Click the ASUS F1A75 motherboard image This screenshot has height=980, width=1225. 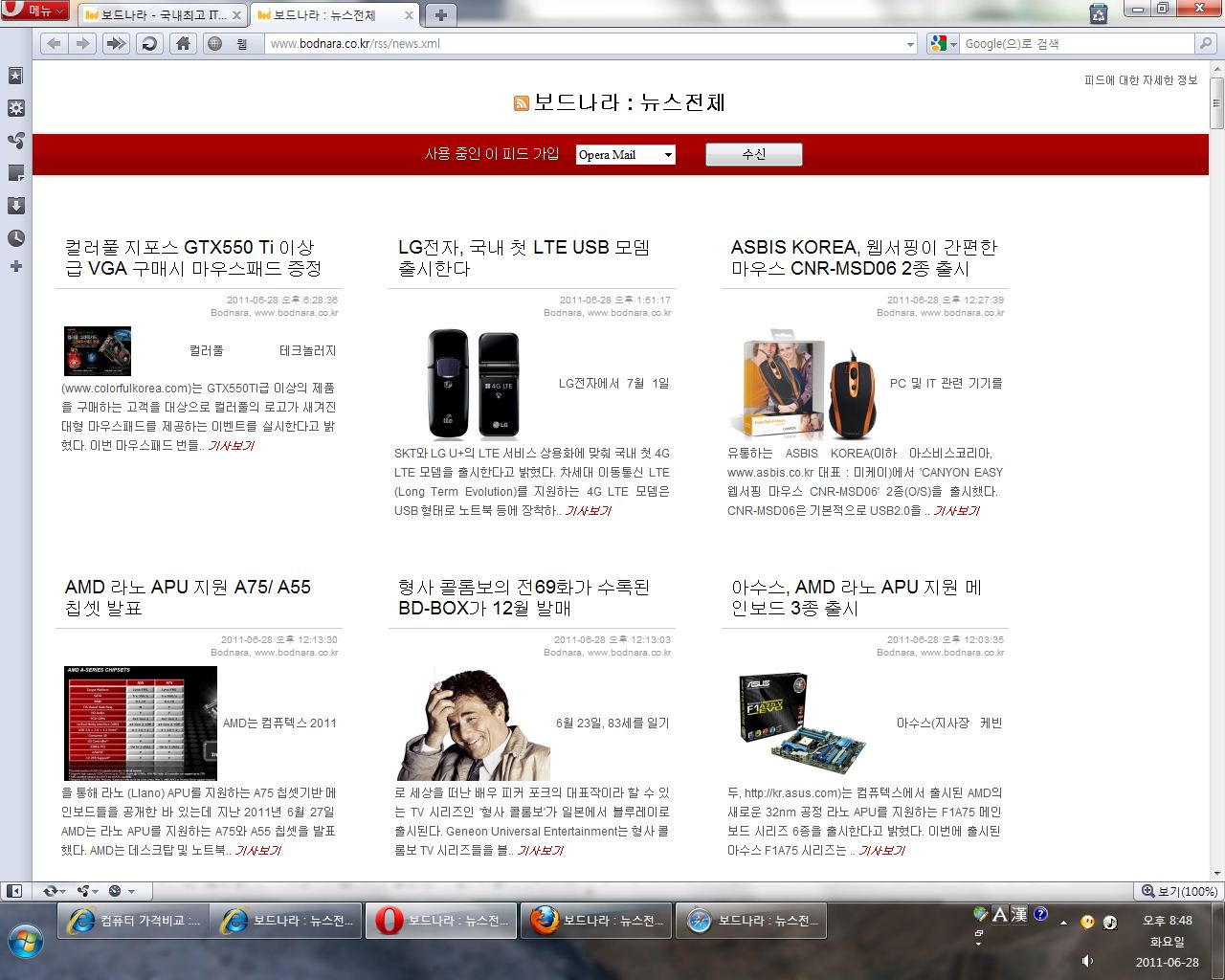pos(803,724)
